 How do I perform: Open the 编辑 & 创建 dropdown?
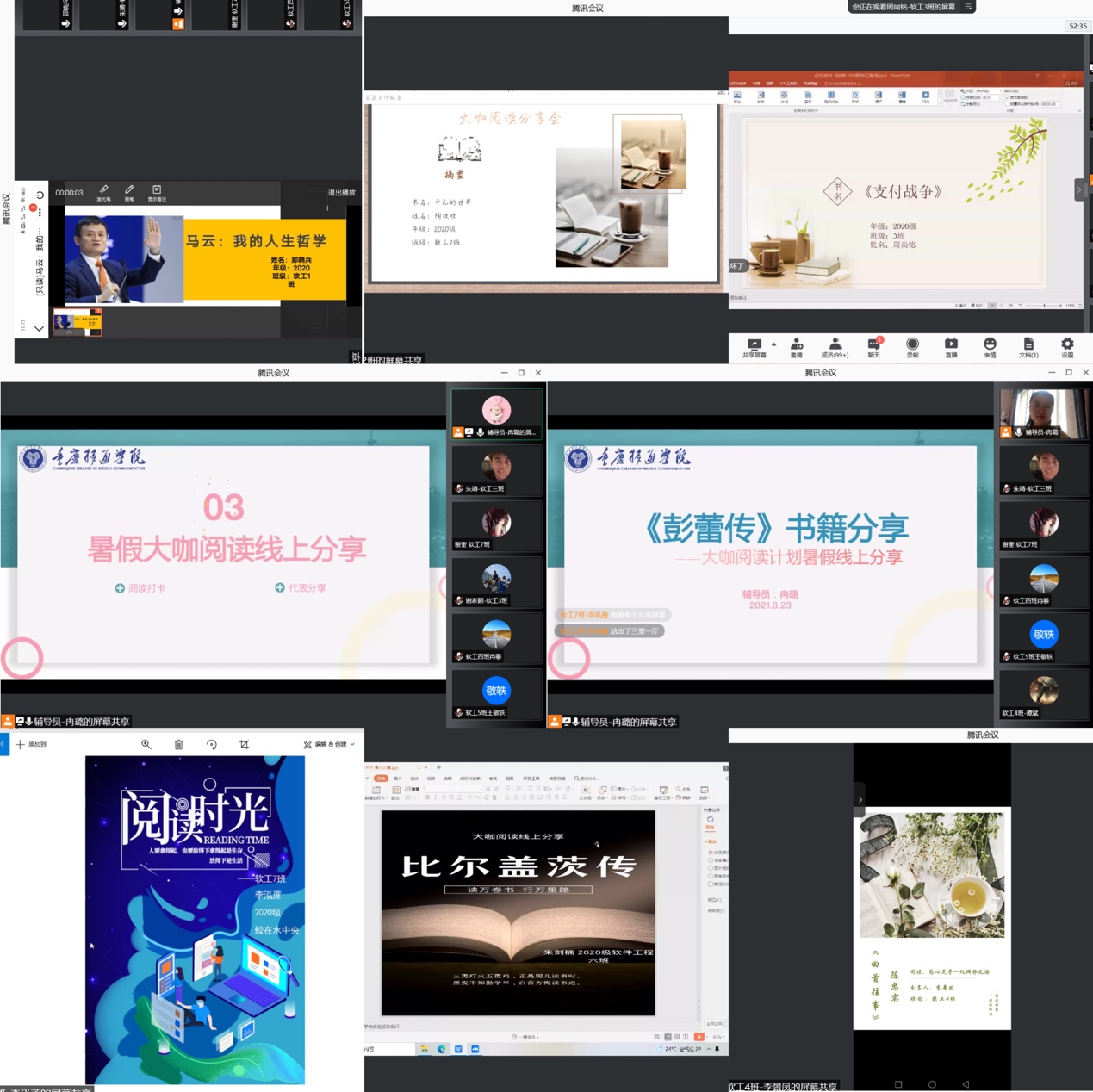329,744
